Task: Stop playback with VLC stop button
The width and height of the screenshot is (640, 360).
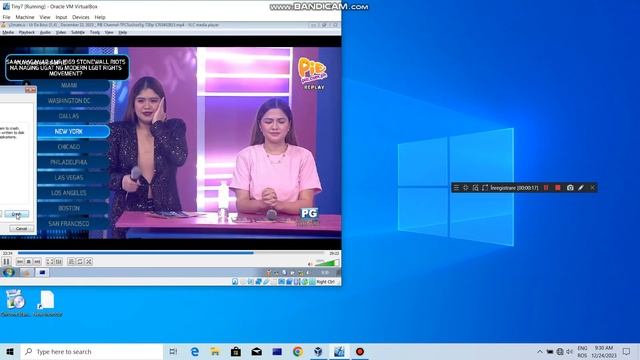Action: (x=29, y=262)
